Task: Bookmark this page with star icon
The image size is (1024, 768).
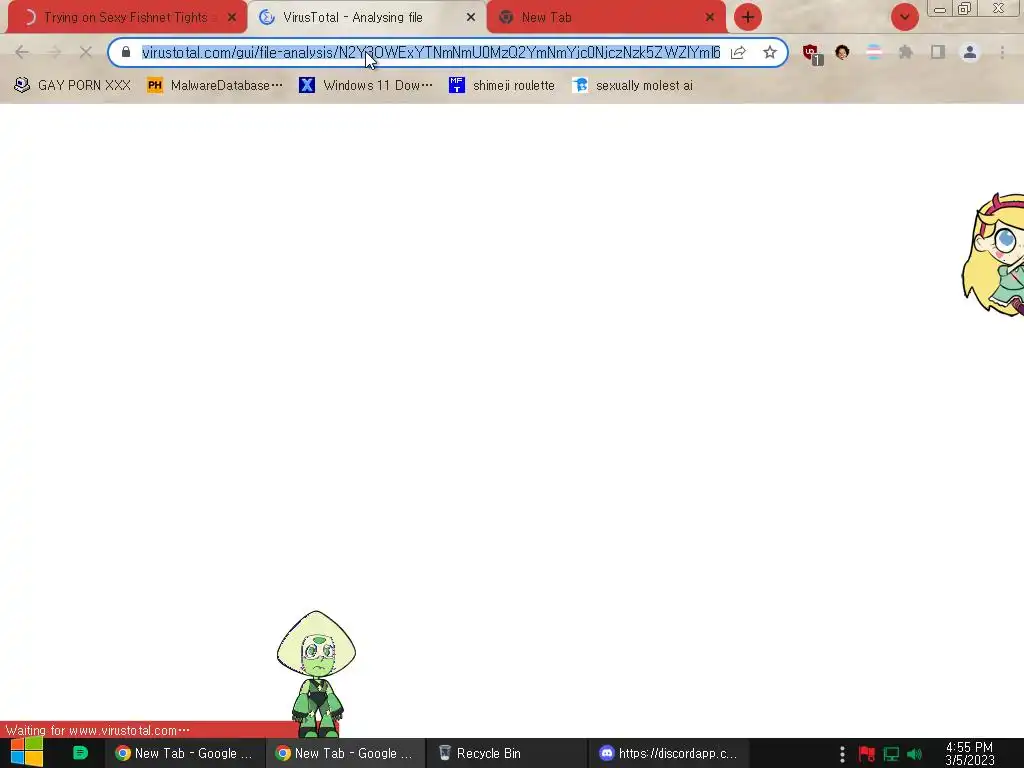Action: [770, 52]
